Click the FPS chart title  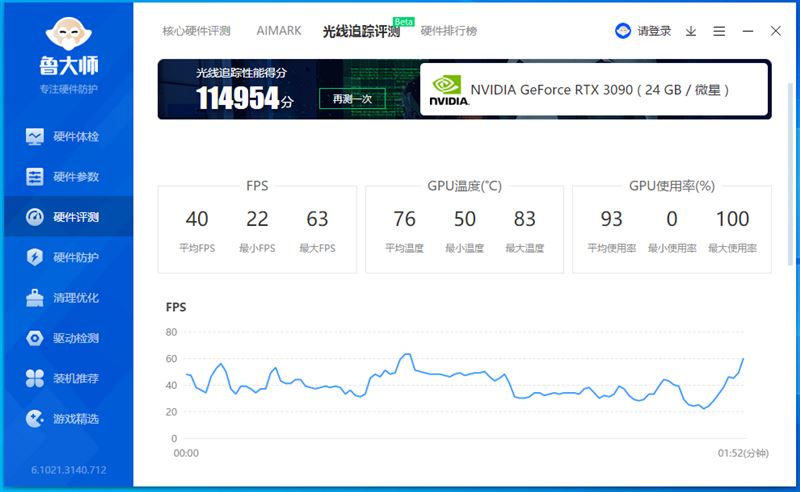tap(176, 307)
